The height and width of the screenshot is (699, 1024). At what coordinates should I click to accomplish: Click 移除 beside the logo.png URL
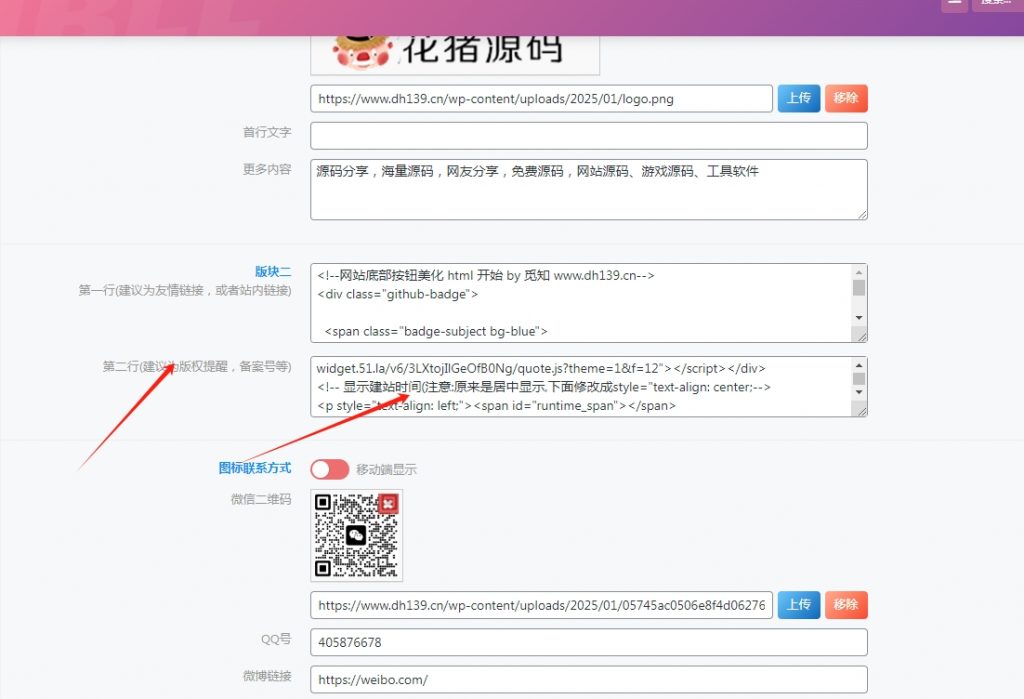pyautogui.click(x=846, y=98)
